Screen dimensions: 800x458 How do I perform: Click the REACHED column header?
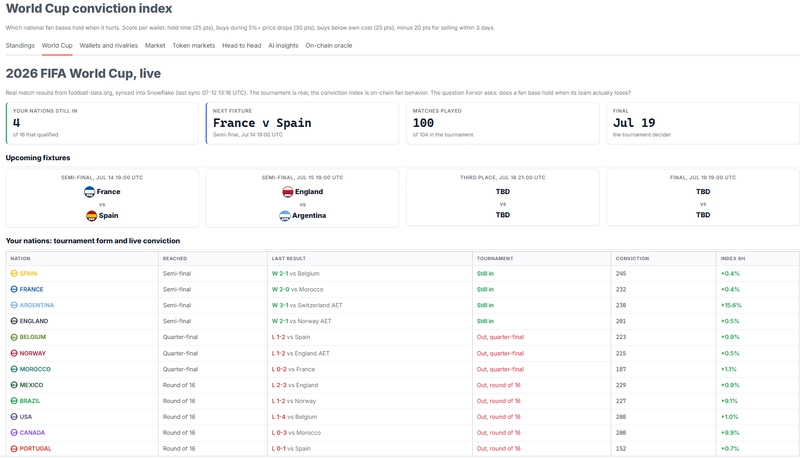pos(175,259)
